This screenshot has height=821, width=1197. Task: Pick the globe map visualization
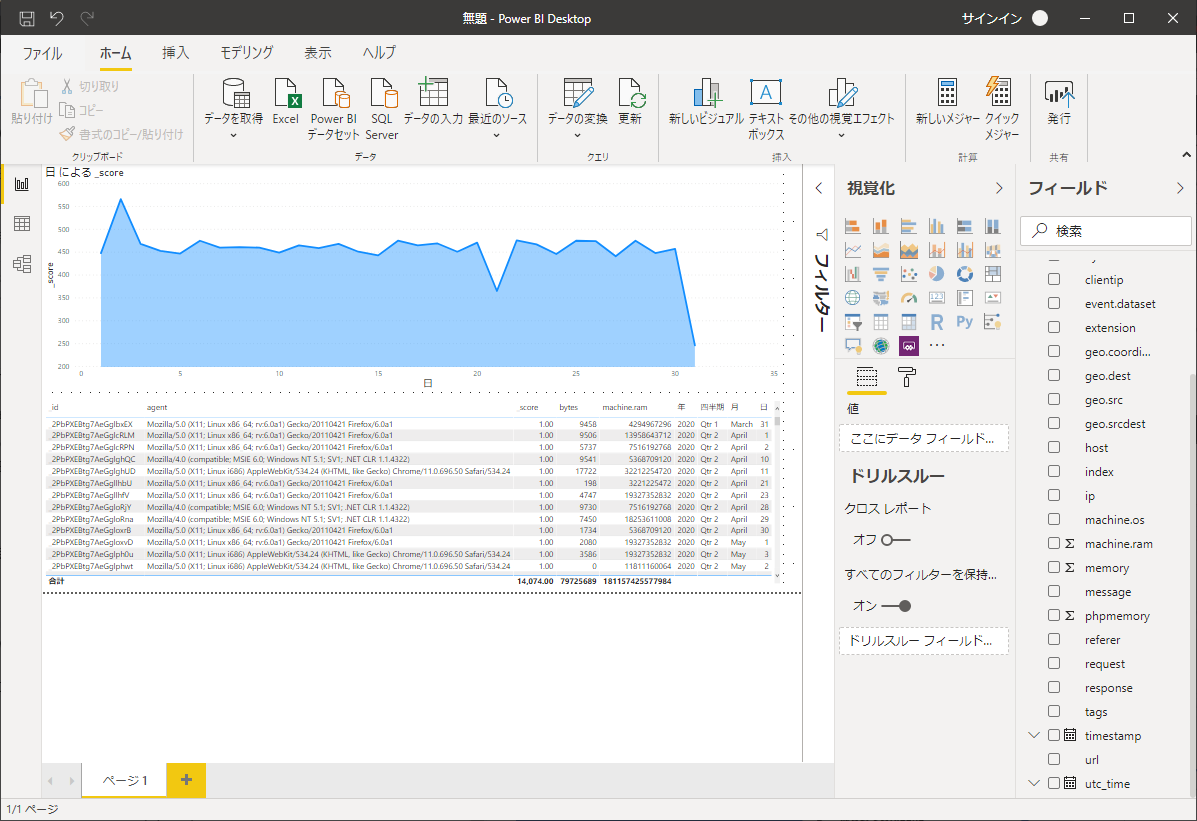853,298
